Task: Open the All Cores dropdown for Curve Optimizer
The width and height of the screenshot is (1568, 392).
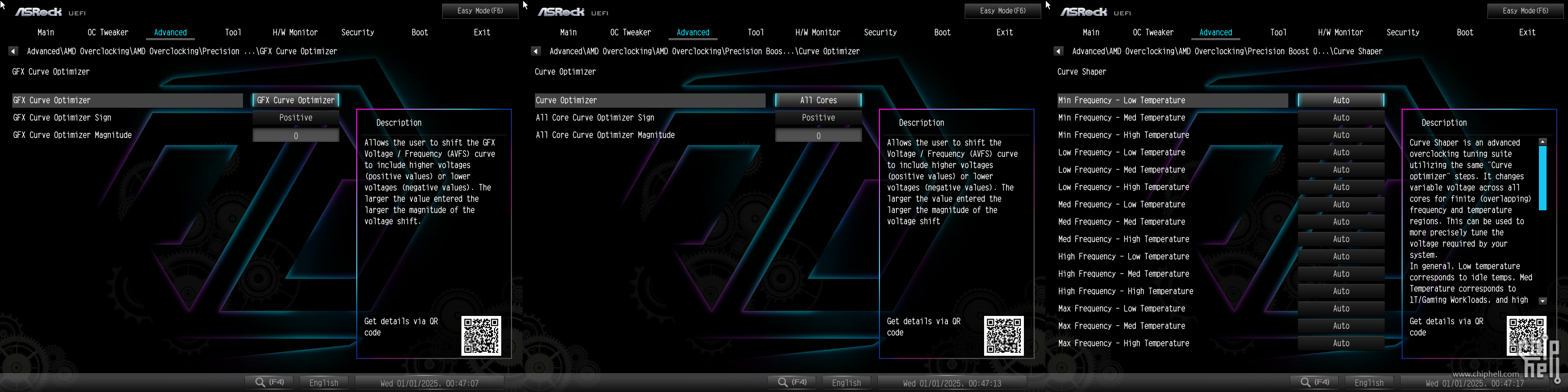Action: pos(818,101)
